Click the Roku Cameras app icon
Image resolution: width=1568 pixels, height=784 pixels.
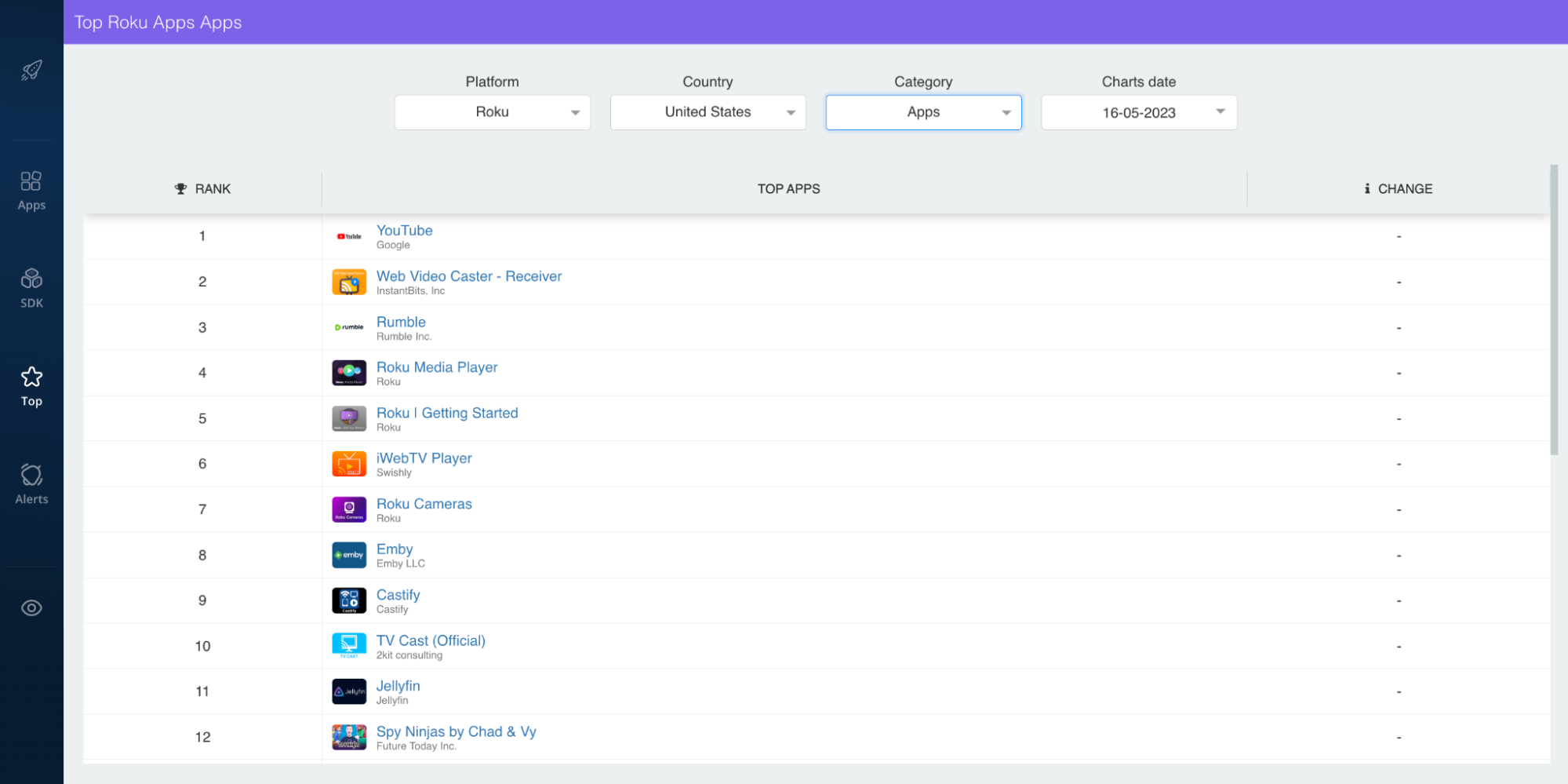349,509
